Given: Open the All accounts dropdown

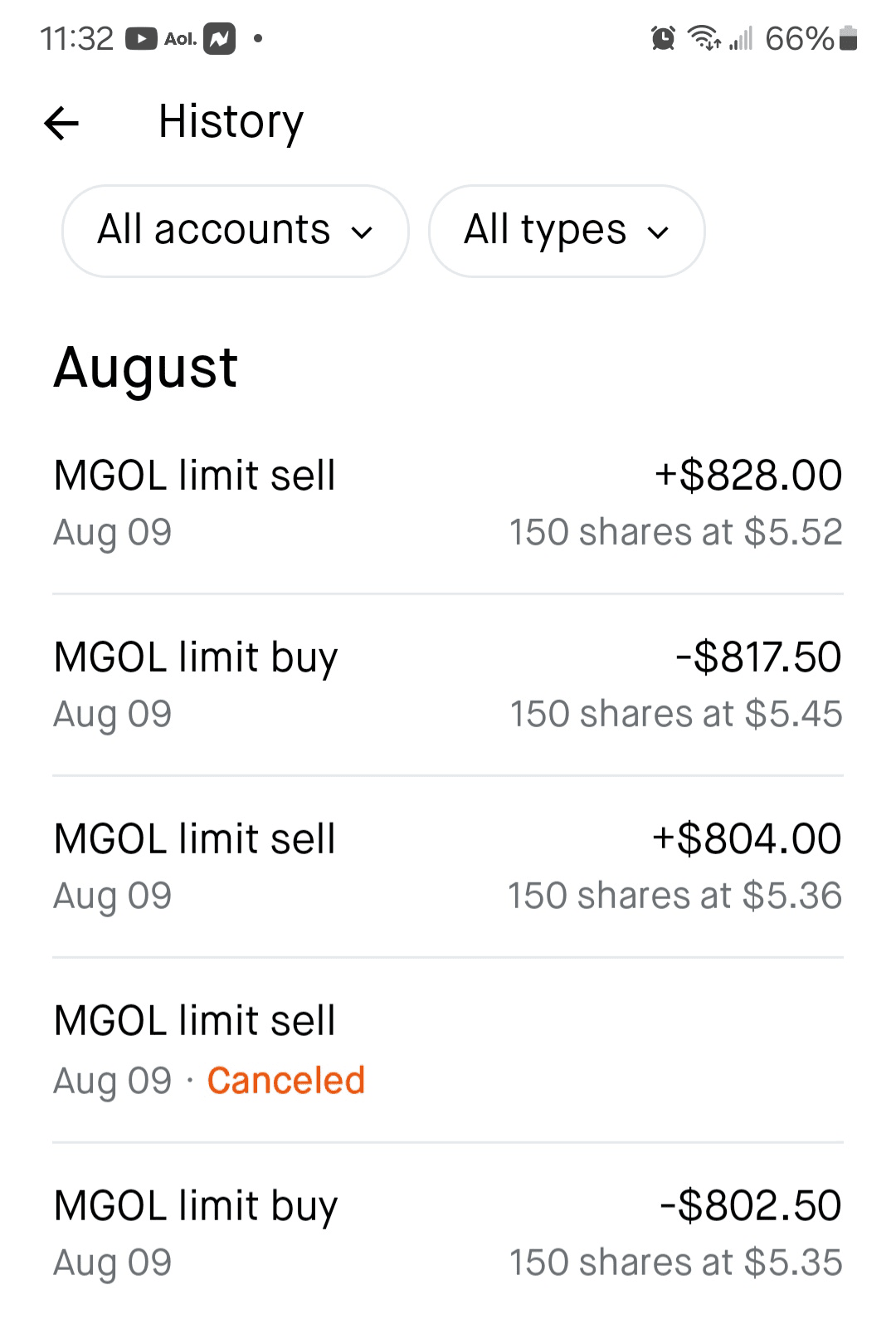Looking at the screenshot, I should [x=235, y=231].
